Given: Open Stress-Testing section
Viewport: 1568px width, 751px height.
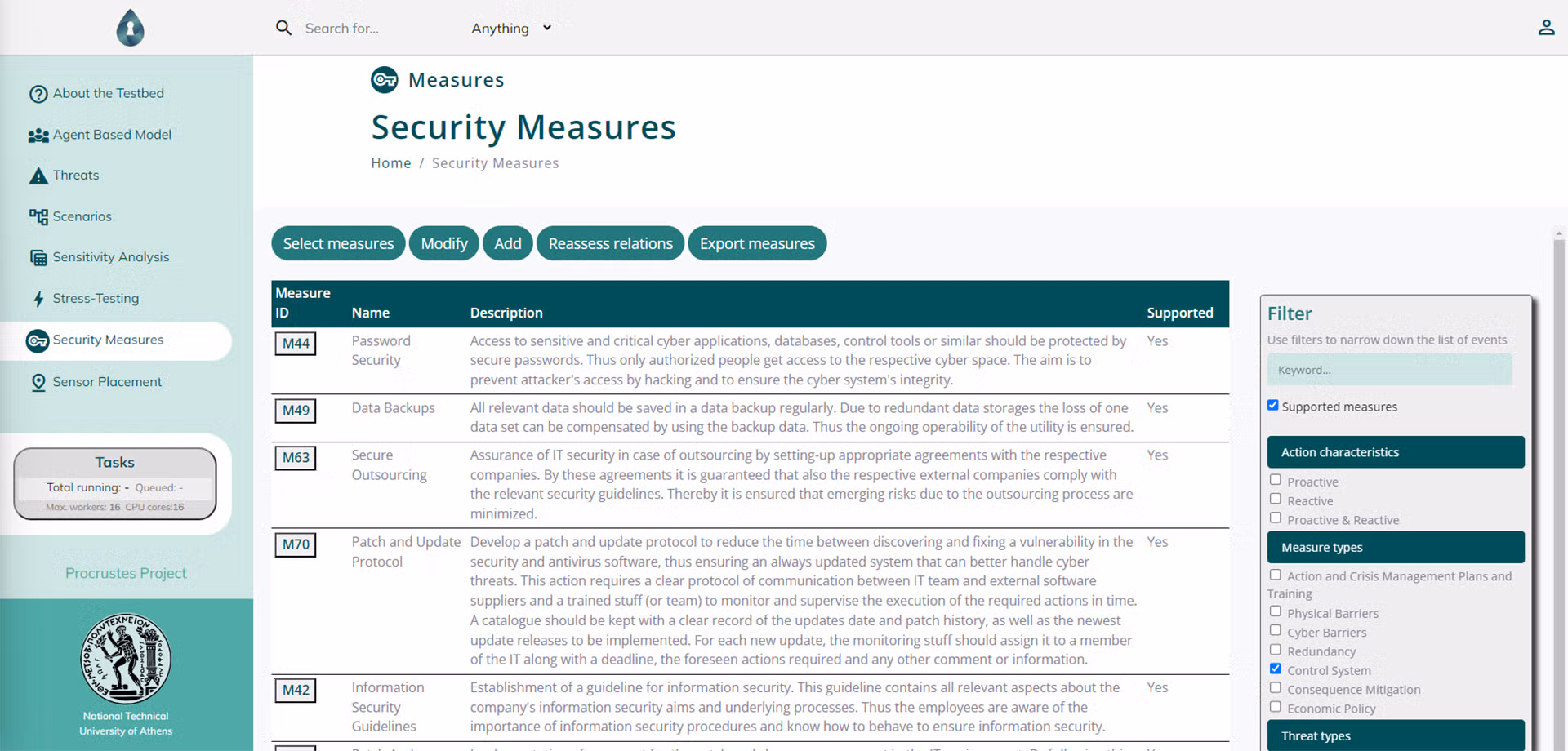Looking at the screenshot, I should click(96, 298).
